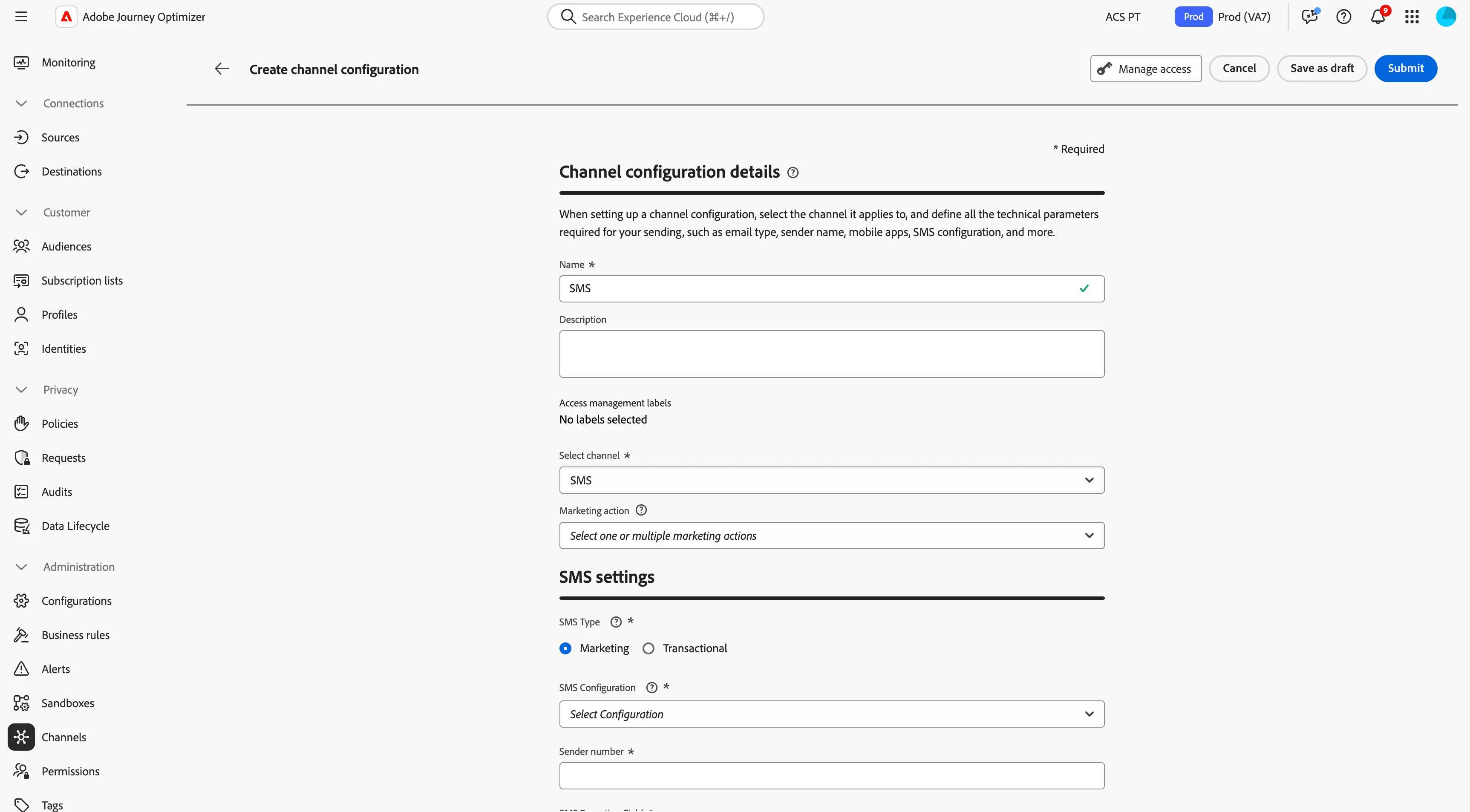
Task: Open the SMS Configuration dropdown
Action: 831,714
